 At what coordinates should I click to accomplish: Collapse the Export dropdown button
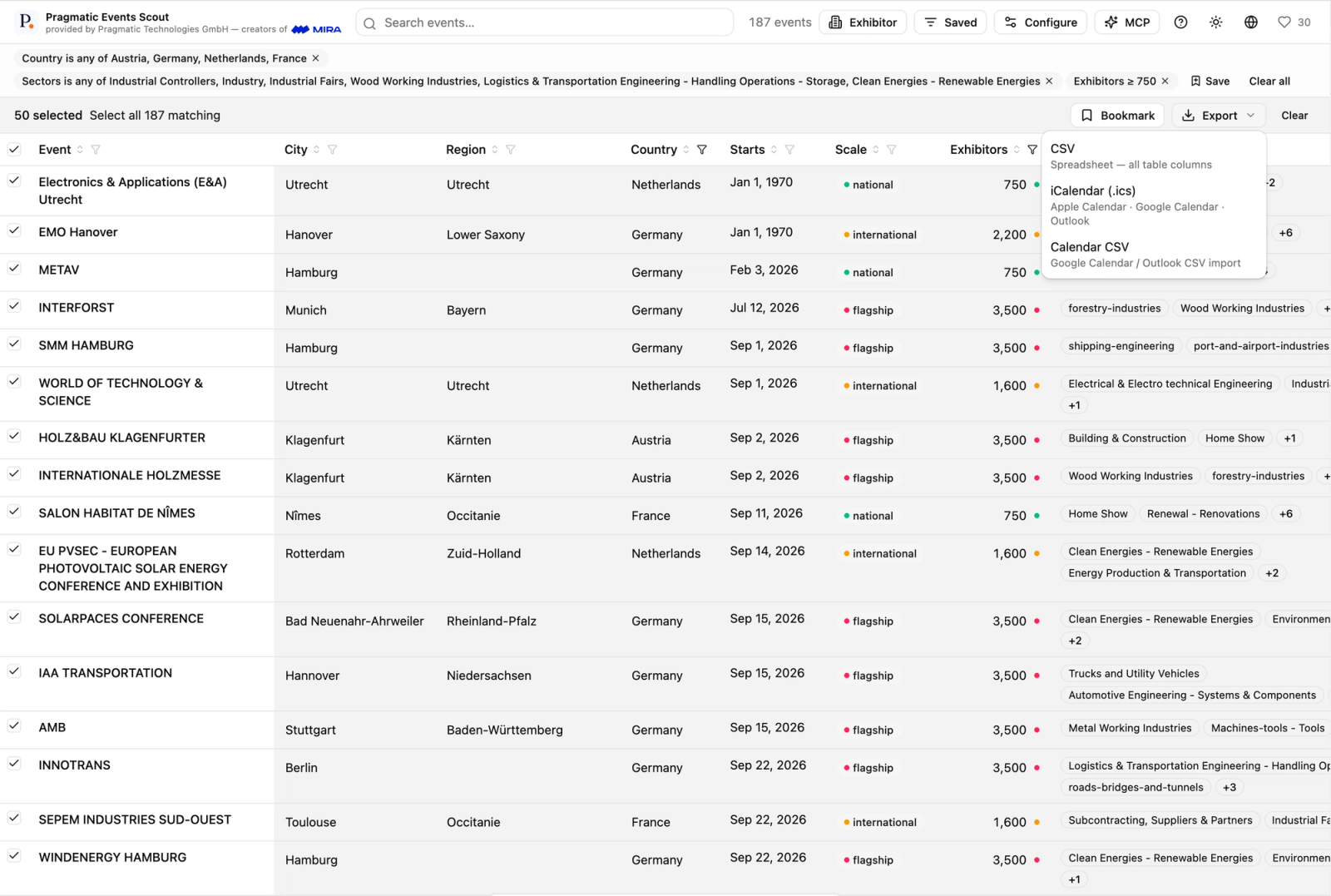pyautogui.click(x=1219, y=116)
